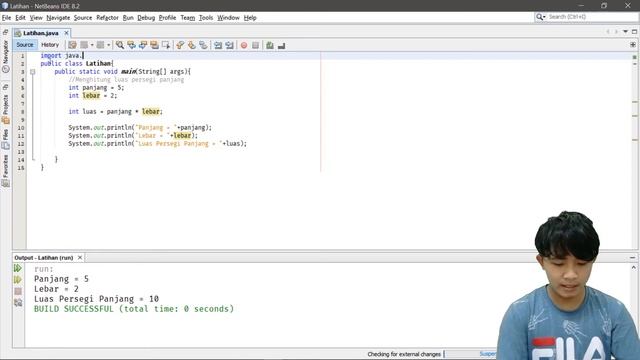
Task: Open the Navigate menu
Action: click(58, 18)
